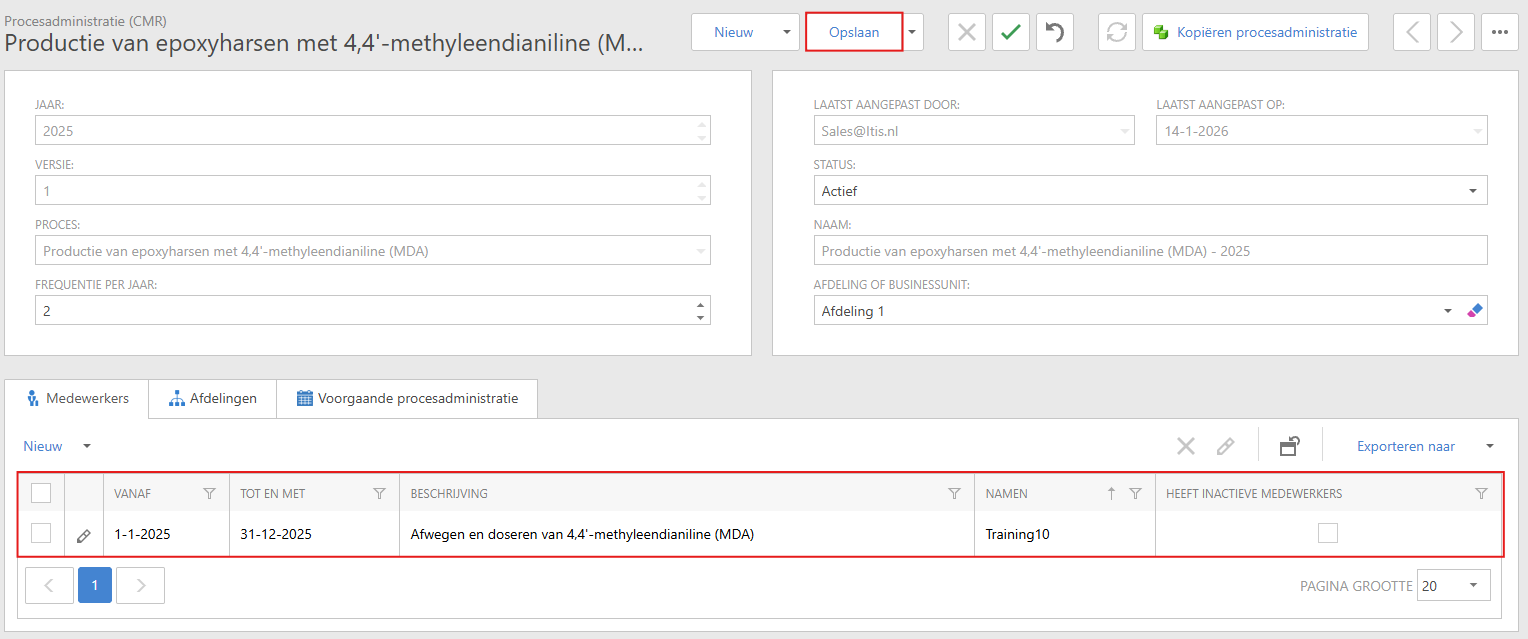This screenshot has height=639, width=1528.
Task: Toggle the Heeft inactieve medewerkers checkbox
Action: point(1327,534)
